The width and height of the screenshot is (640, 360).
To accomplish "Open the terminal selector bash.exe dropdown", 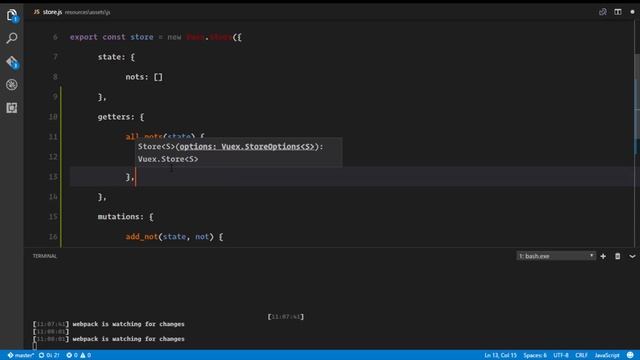I will pyautogui.click(x=556, y=256).
